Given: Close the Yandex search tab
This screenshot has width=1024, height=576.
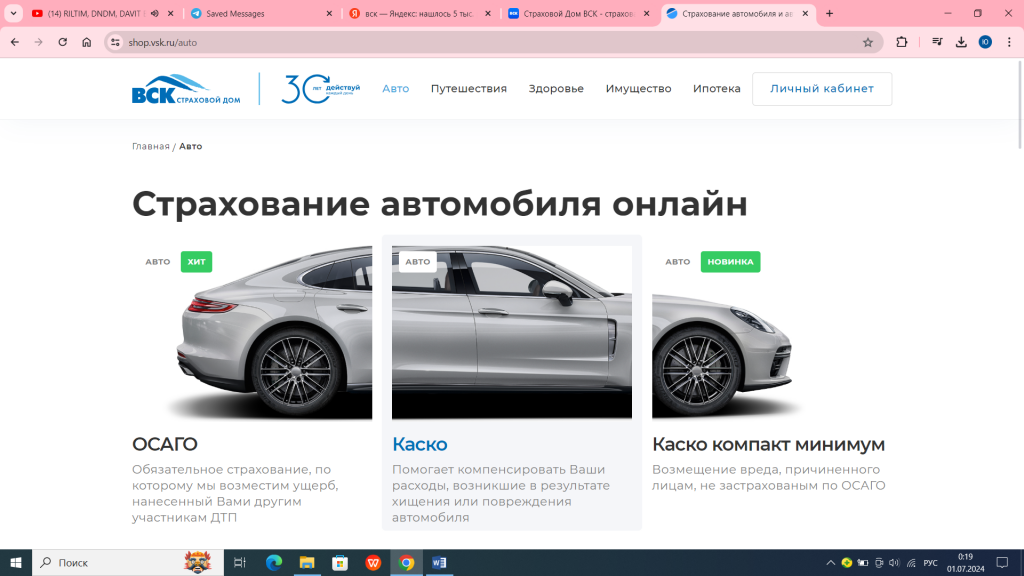Looking at the screenshot, I should tap(488, 13).
